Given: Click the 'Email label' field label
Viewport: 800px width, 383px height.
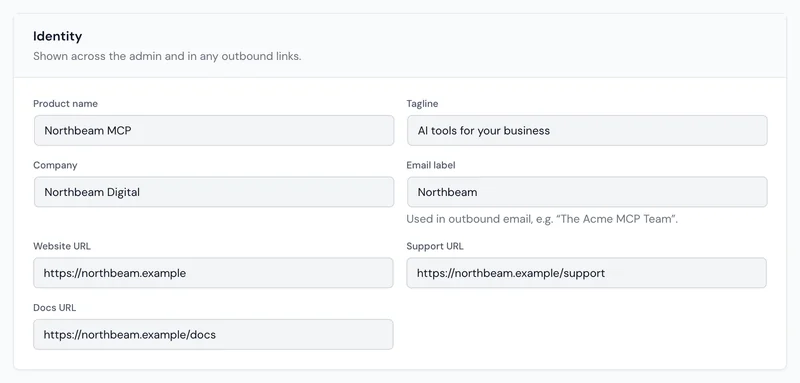Looking at the screenshot, I should 431,165.
